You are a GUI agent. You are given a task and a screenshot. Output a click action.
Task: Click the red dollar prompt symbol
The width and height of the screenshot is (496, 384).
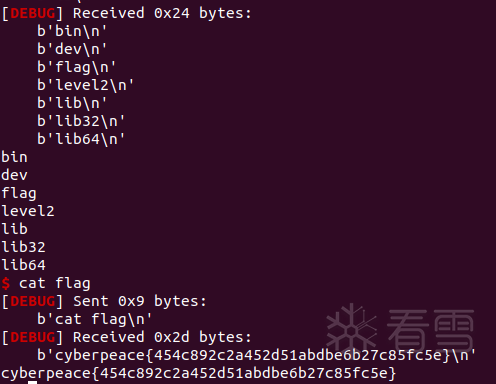coord(6,283)
